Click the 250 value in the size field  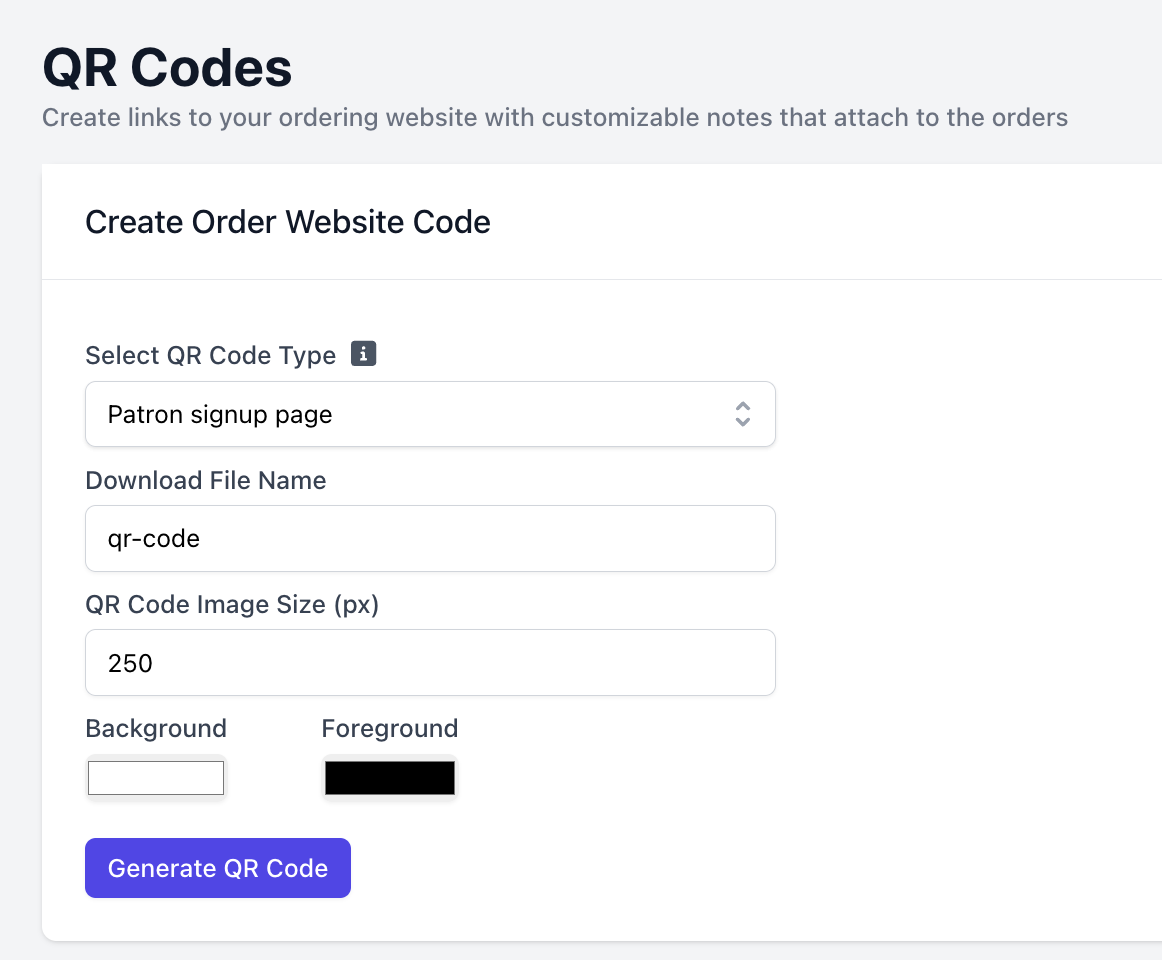point(130,663)
